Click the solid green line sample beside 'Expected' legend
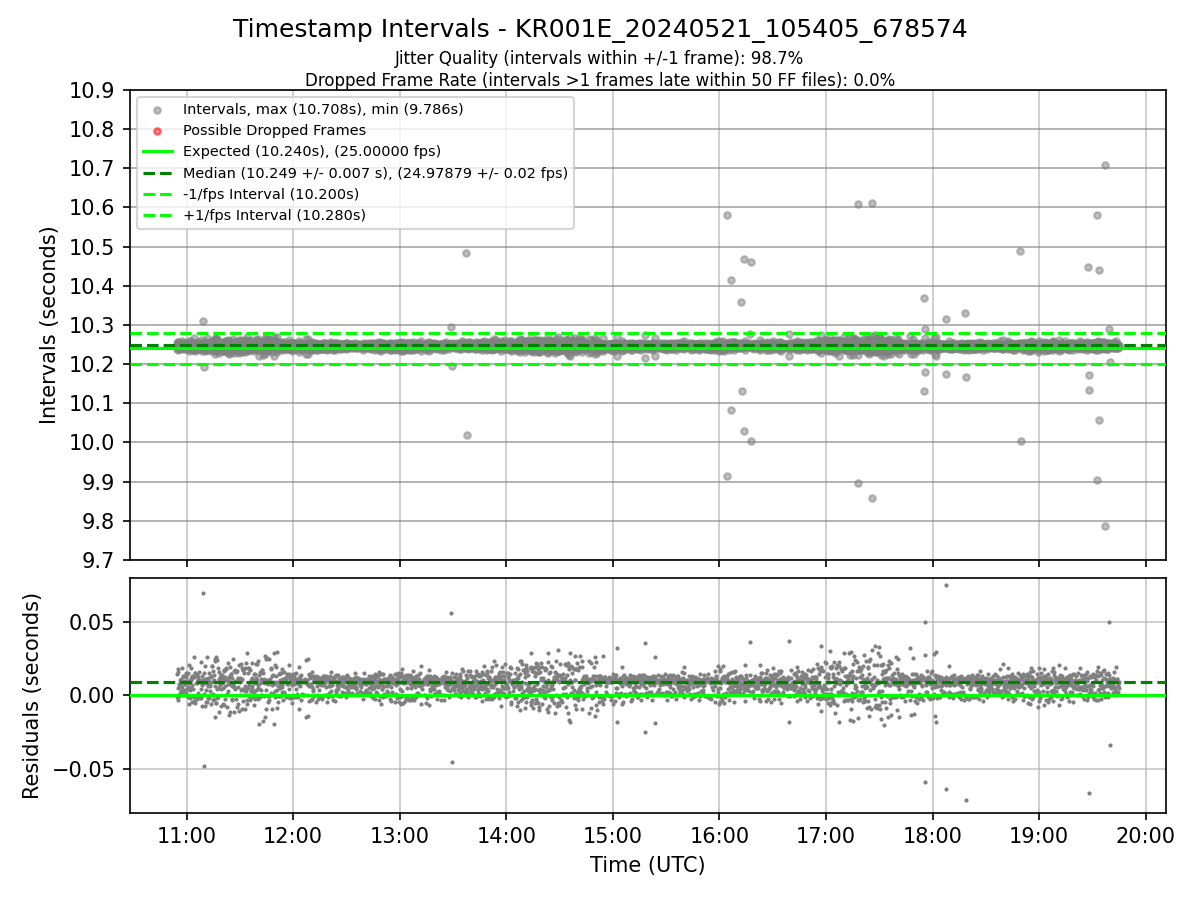This screenshot has height=900, width=1200. pyautogui.click(x=158, y=152)
